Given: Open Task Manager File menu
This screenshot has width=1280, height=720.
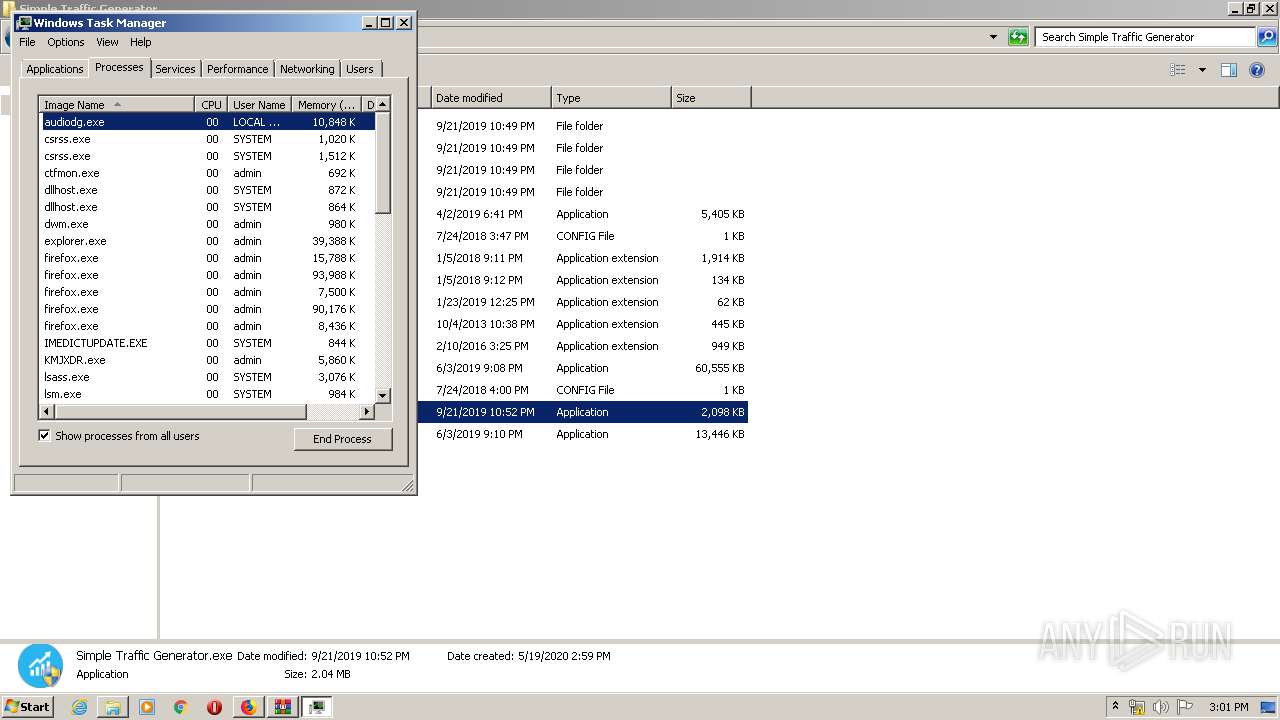Looking at the screenshot, I should [27, 42].
